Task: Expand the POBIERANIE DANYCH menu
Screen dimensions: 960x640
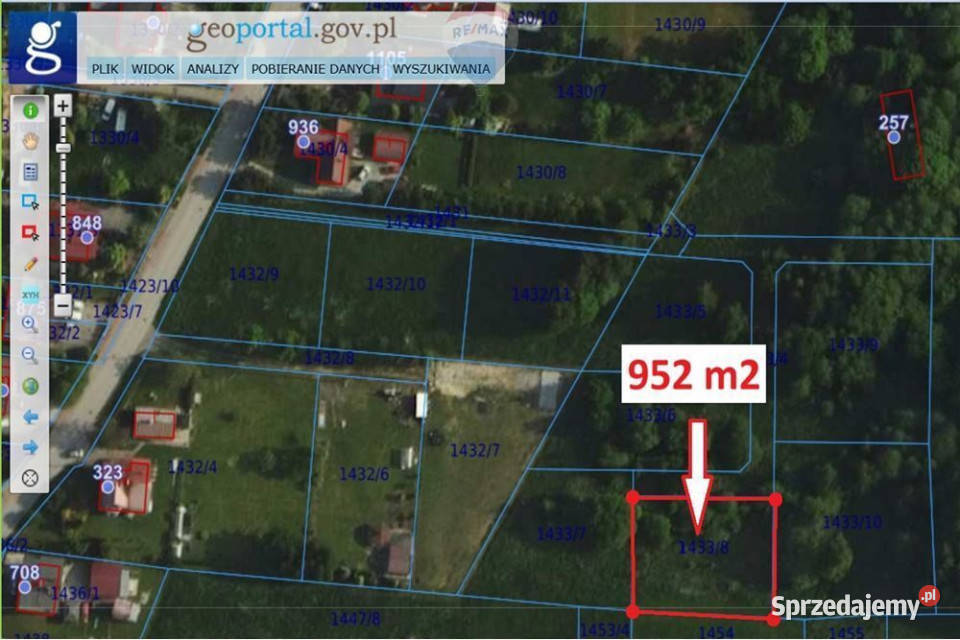Action: point(315,69)
